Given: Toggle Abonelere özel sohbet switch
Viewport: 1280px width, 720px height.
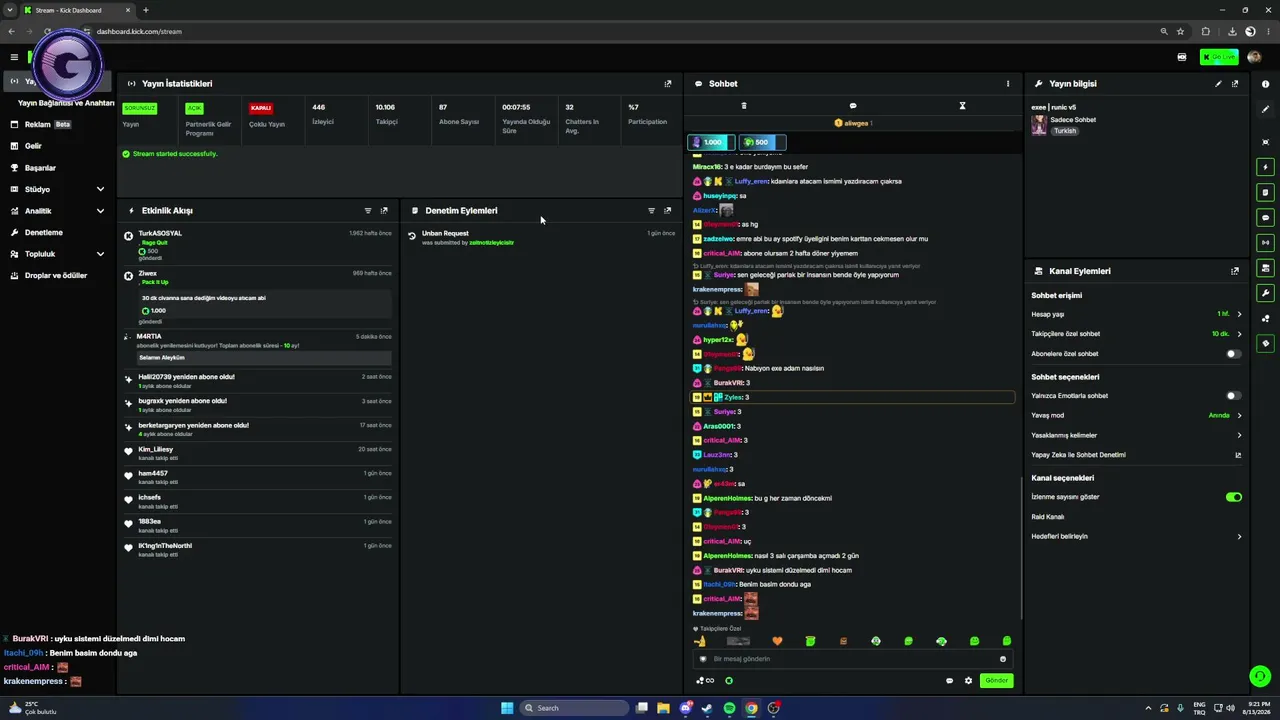Looking at the screenshot, I should pyautogui.click(x=1234, y=354).
